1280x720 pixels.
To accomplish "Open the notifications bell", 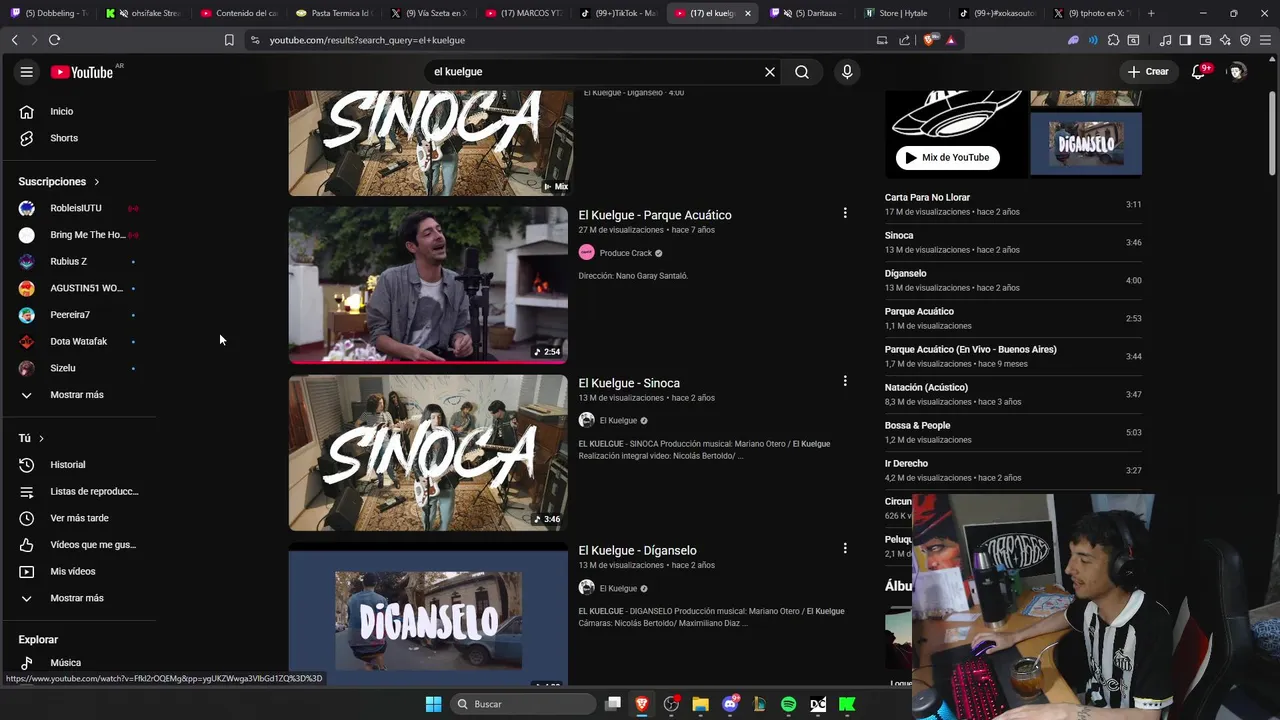I will pyautogui.click(x=1198, y=72).
